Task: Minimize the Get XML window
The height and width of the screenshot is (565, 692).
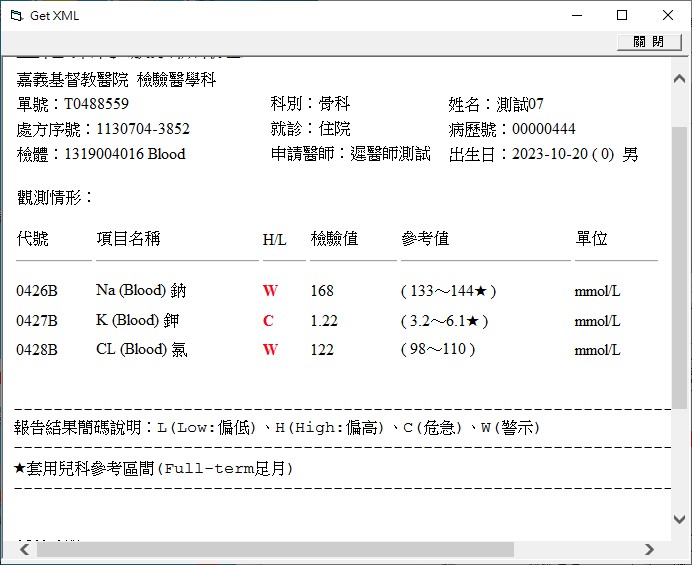Action: [x=576, y=15]
